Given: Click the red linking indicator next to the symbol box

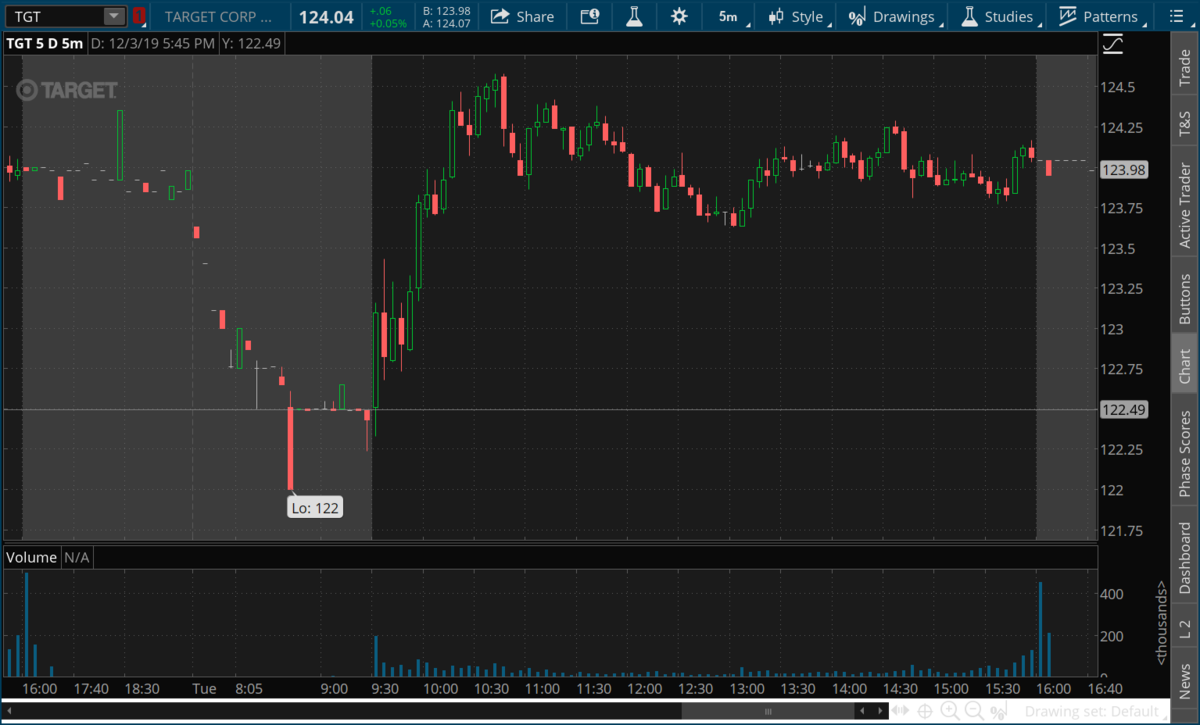Looking at the screenshot, I should point(139,16).
